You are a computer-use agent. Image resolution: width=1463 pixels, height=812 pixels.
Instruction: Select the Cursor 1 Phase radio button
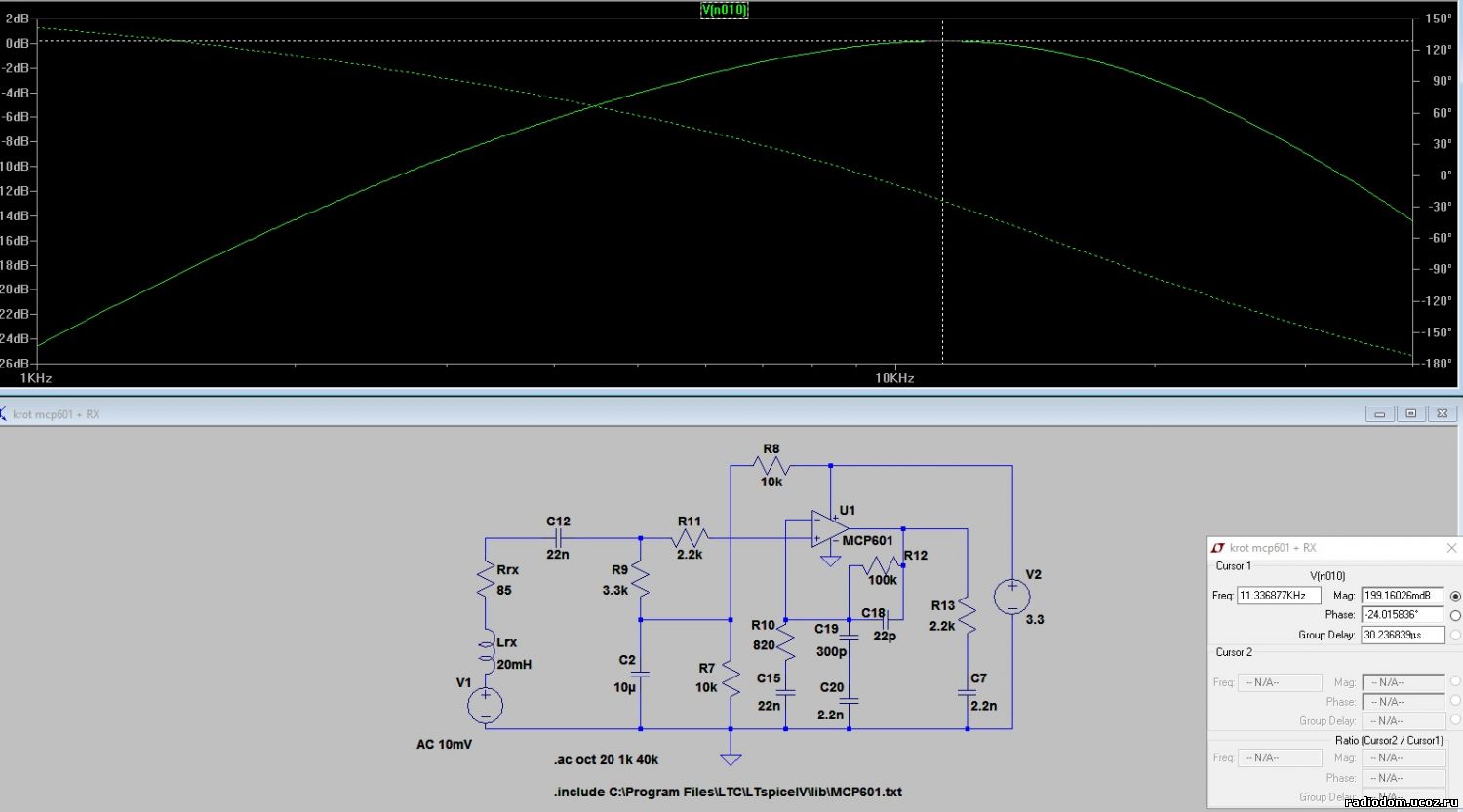(1455, 615)
